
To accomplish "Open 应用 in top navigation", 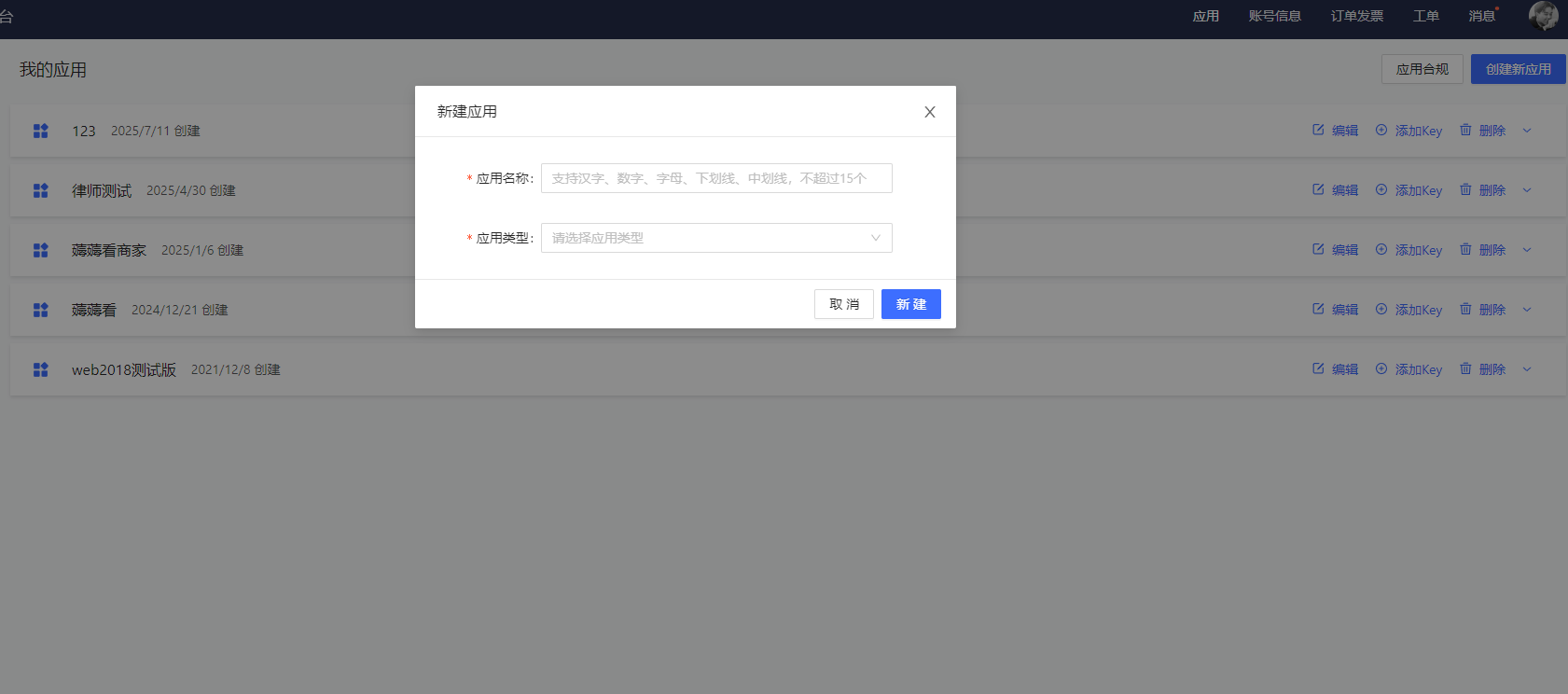I will [x=1206, y=16].
